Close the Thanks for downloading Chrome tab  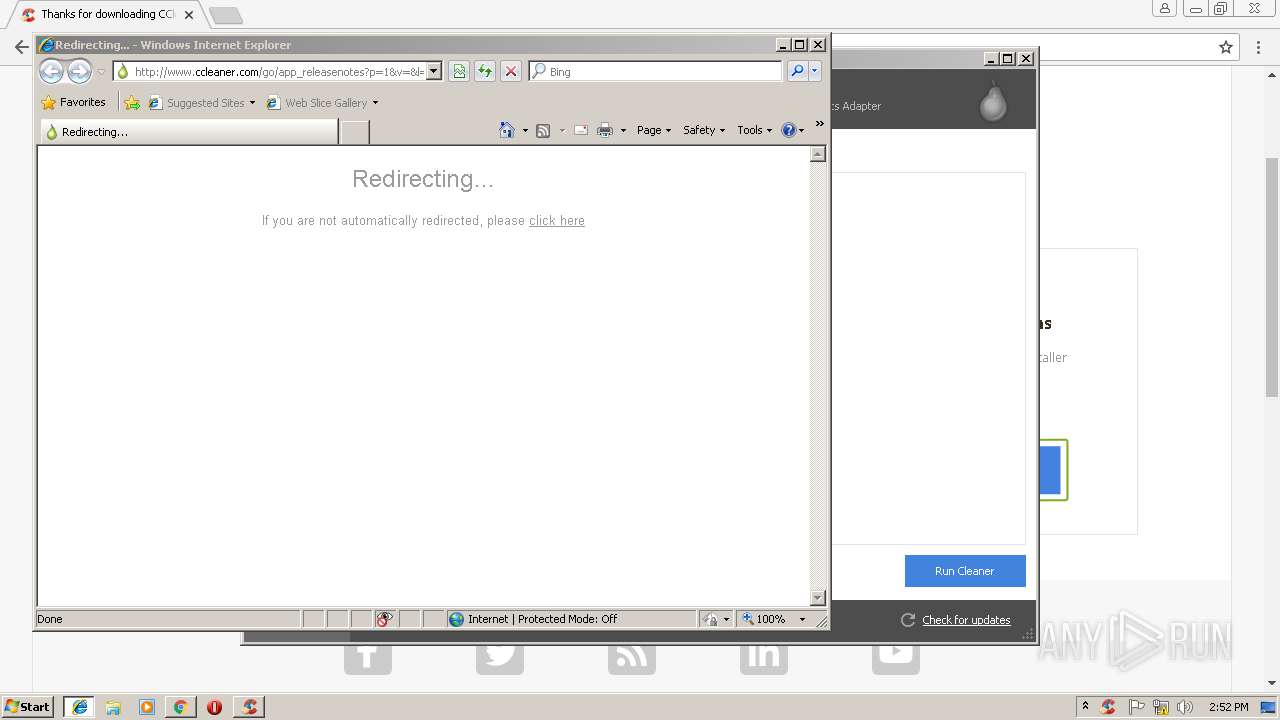tap(189, 15)
